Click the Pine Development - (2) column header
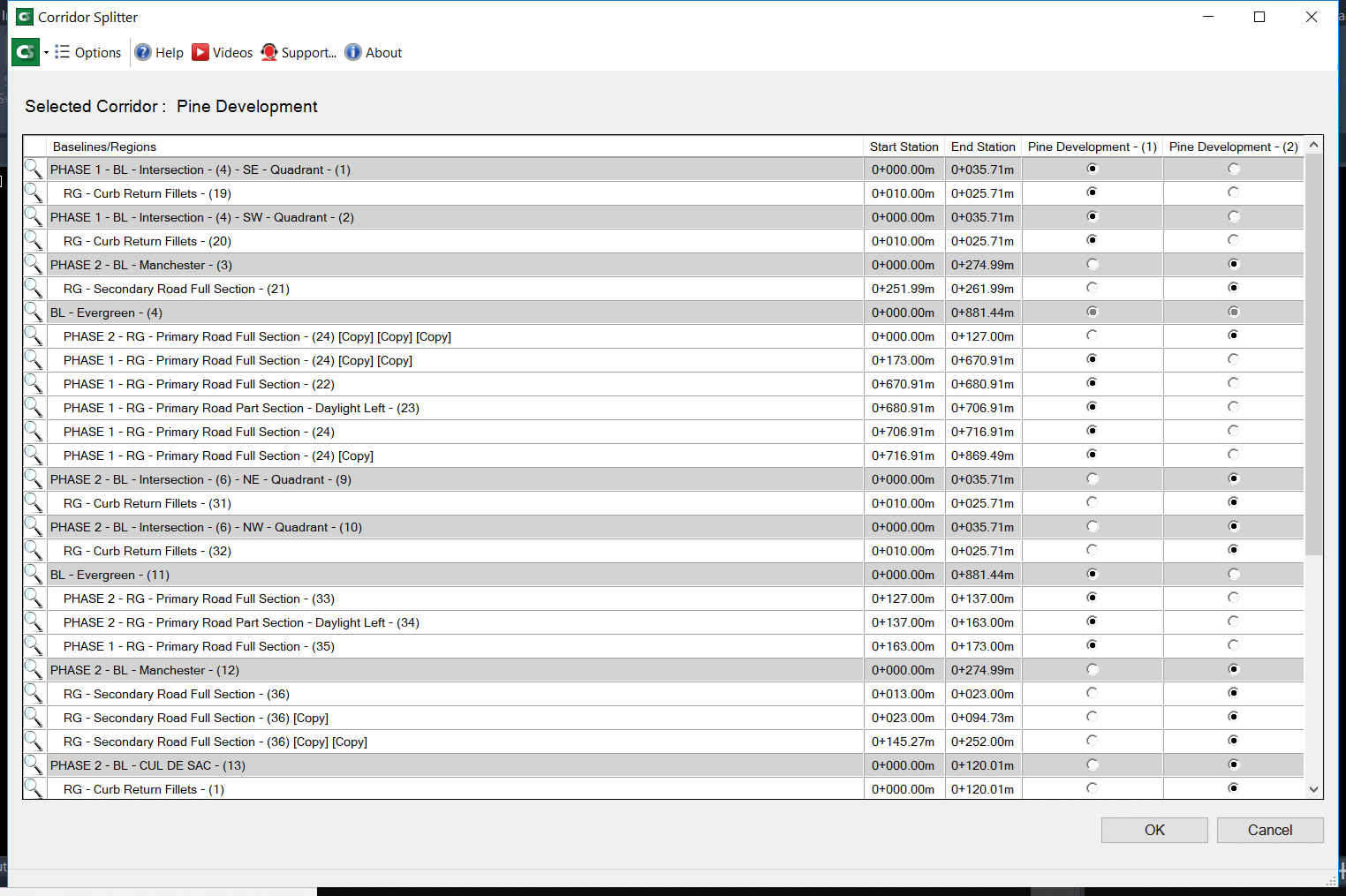Screen dimensions: 1346x896 click(x=1234, y=147)
